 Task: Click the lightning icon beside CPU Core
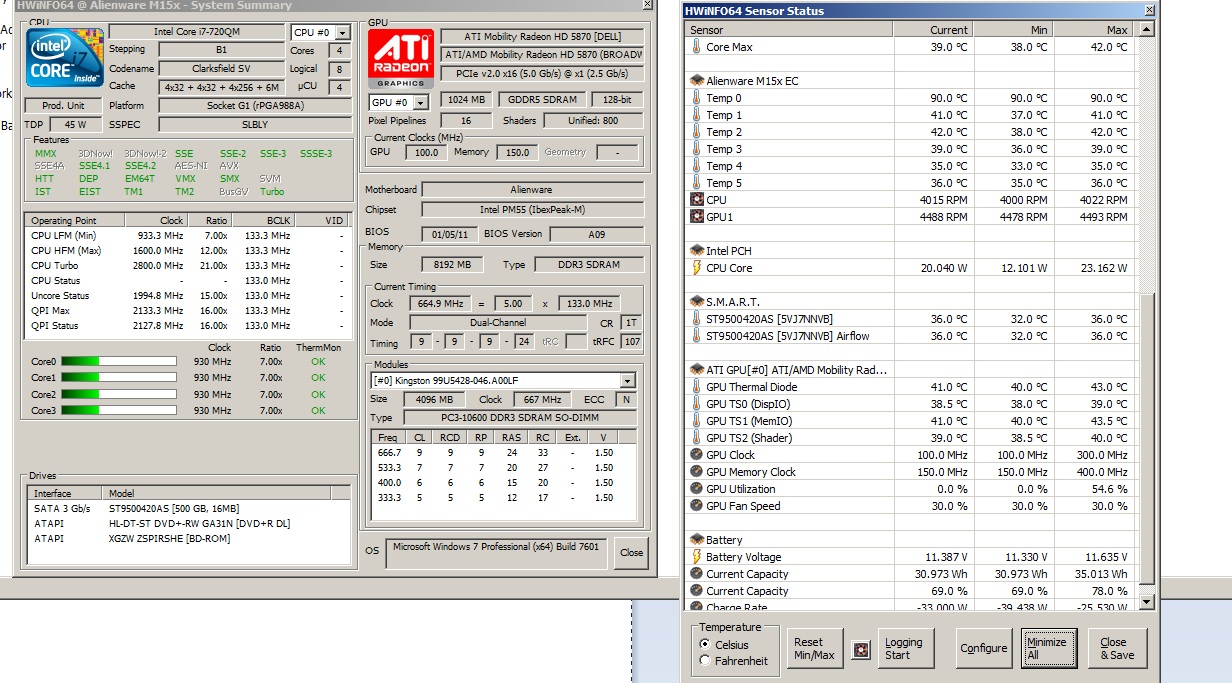click(697, 268)
